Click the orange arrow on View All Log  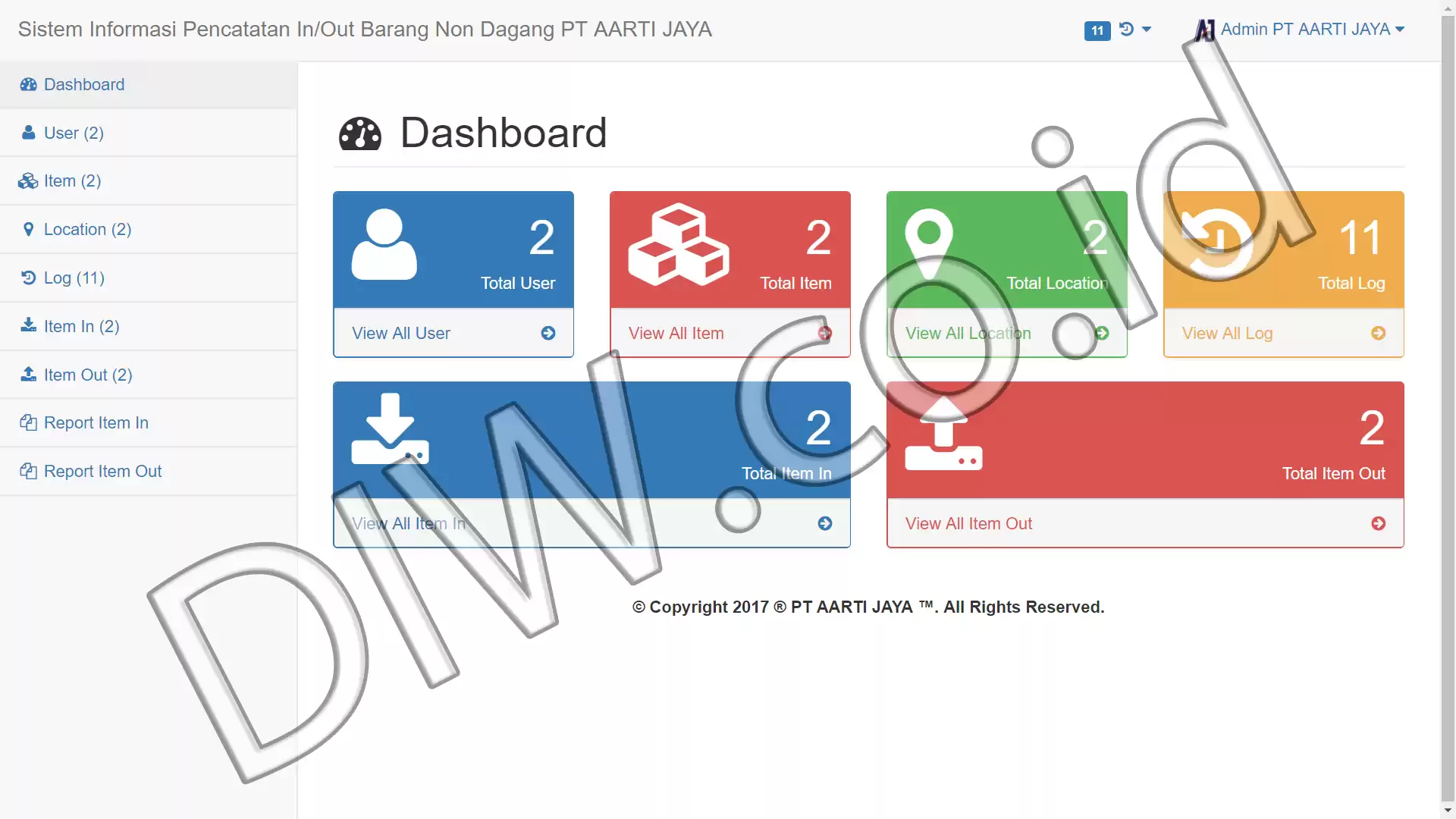point(1379,333)
